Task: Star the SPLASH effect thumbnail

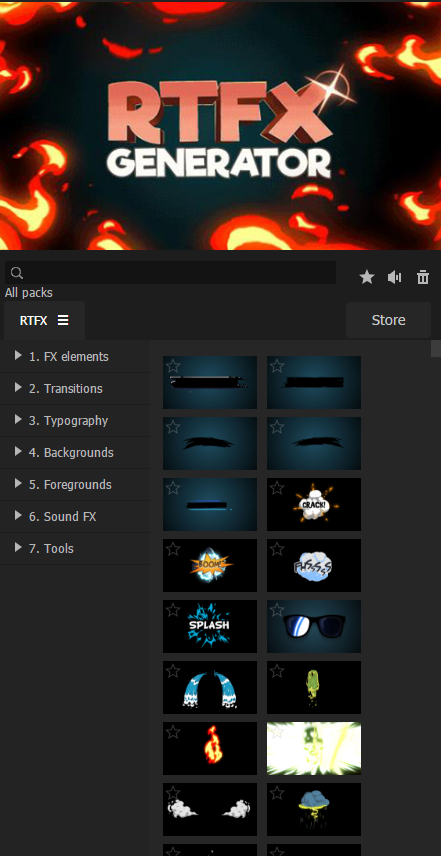Action: pos(173,610)
